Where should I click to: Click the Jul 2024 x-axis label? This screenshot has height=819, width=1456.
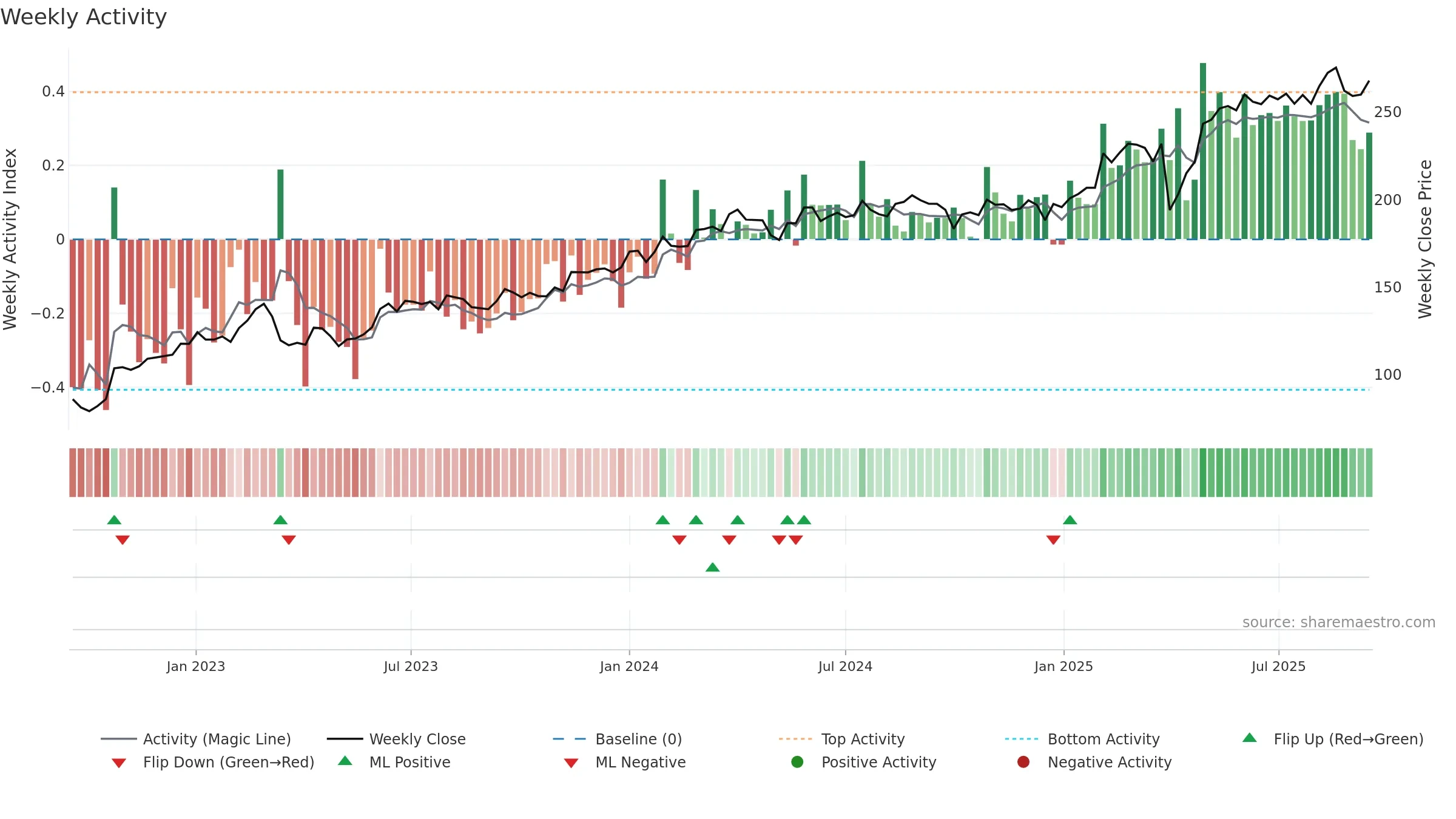tap(845, 666)
